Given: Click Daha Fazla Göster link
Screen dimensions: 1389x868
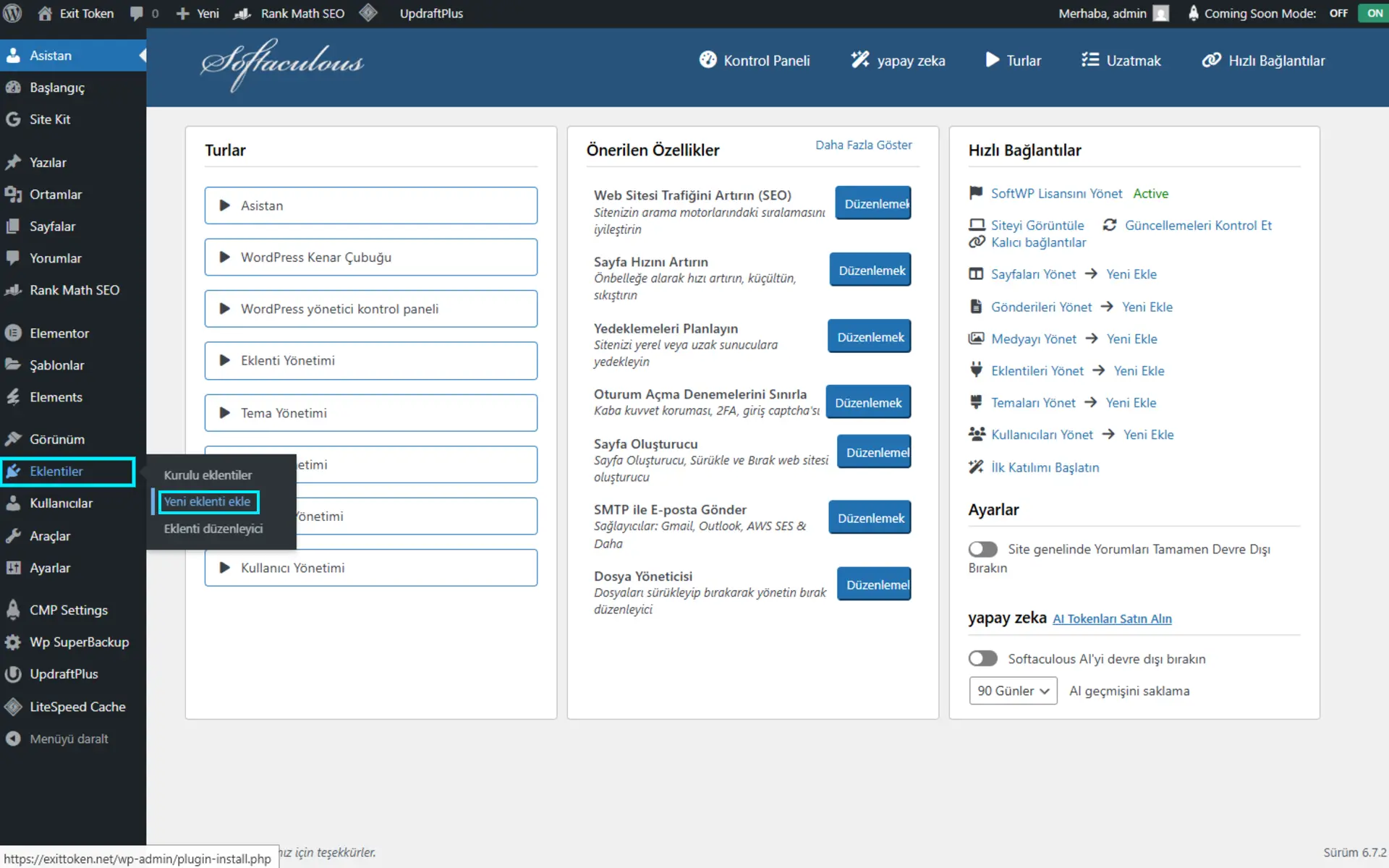Looking at the screenshot, I should pos(864,145).
